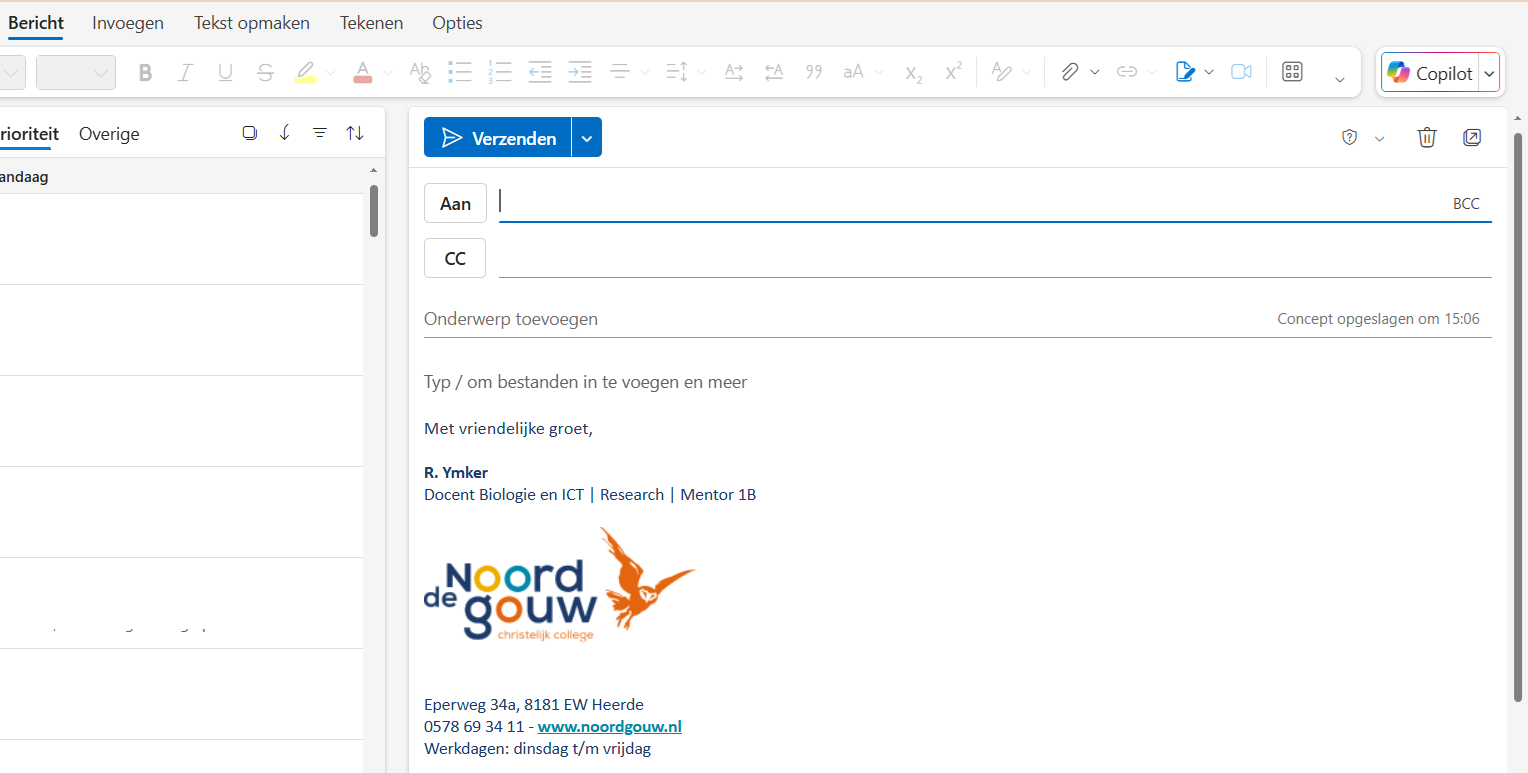Open the Verzenden send options dropdown

[587, 138]
